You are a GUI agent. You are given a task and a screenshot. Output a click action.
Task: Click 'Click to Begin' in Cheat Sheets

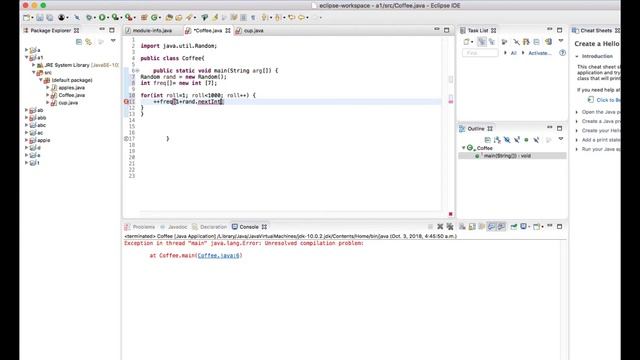pyautogui.click(x=608, y=100)
